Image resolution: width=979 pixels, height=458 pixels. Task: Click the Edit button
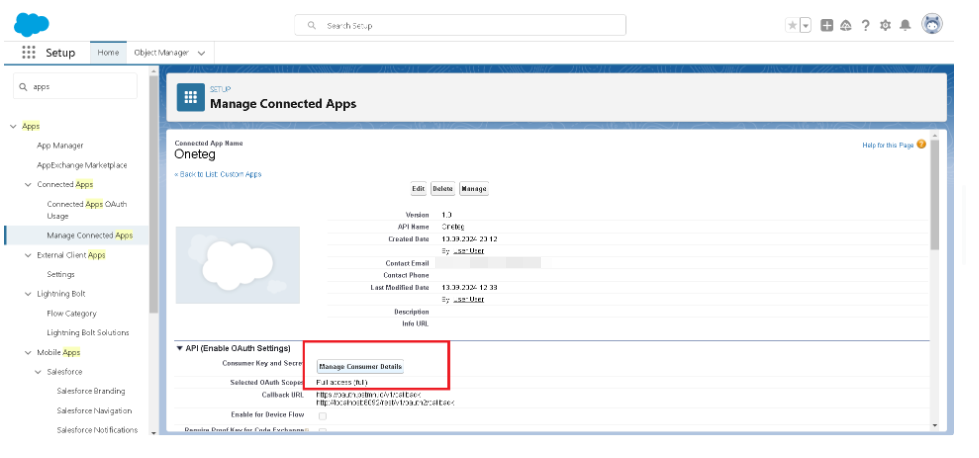(418, 189)
